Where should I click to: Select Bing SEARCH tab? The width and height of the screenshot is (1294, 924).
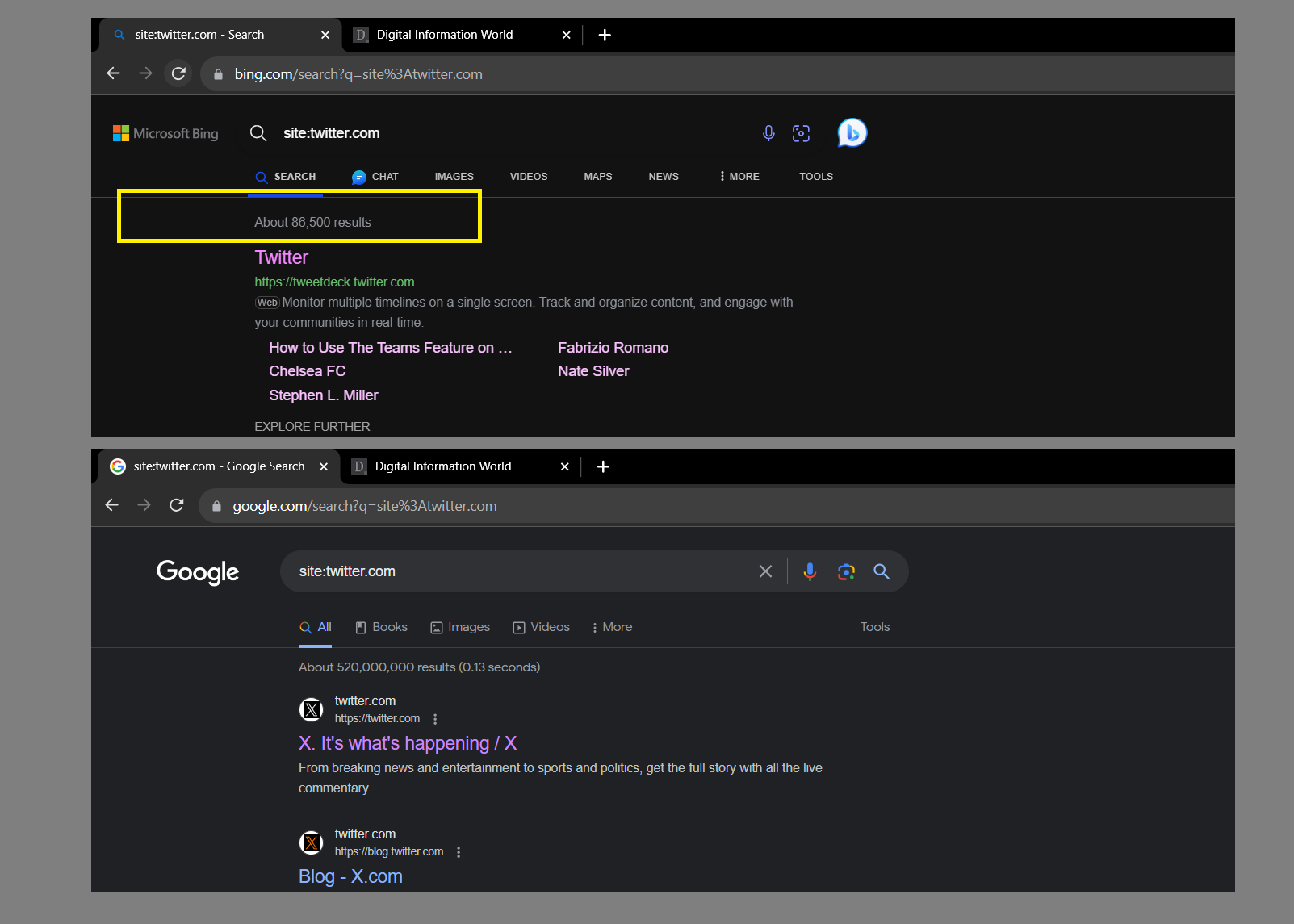click(286, 177)
